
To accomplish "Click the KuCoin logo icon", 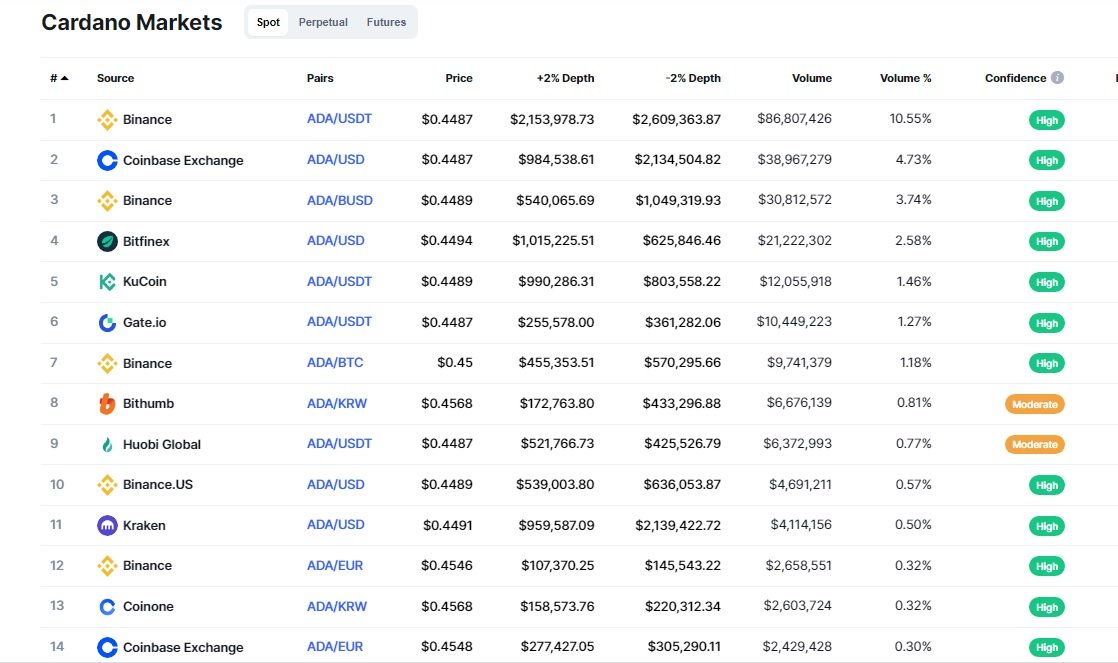I will [x=107, y=282].
